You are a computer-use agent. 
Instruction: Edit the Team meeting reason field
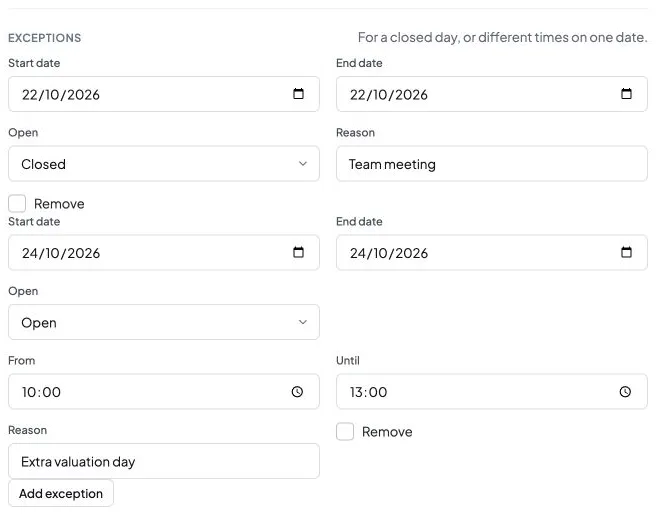492,164
